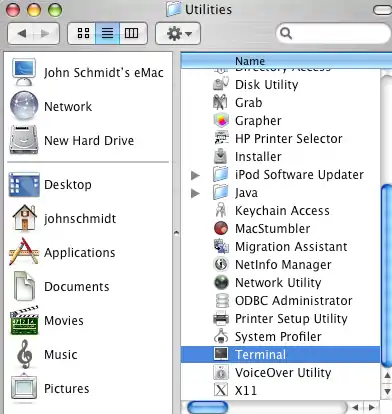
Task: Open the Action gear dropdown menu
Action: pyautogui.click(x=178, y=33)
